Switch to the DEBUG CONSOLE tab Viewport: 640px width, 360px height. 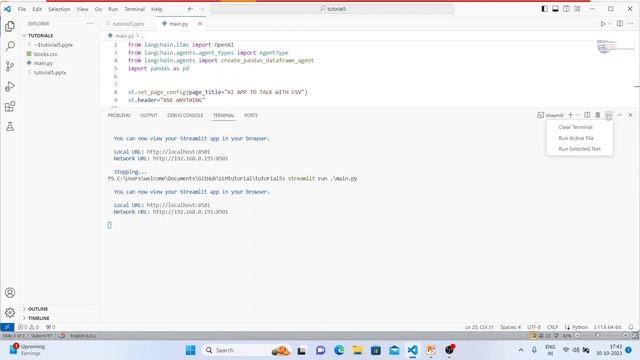185,115
